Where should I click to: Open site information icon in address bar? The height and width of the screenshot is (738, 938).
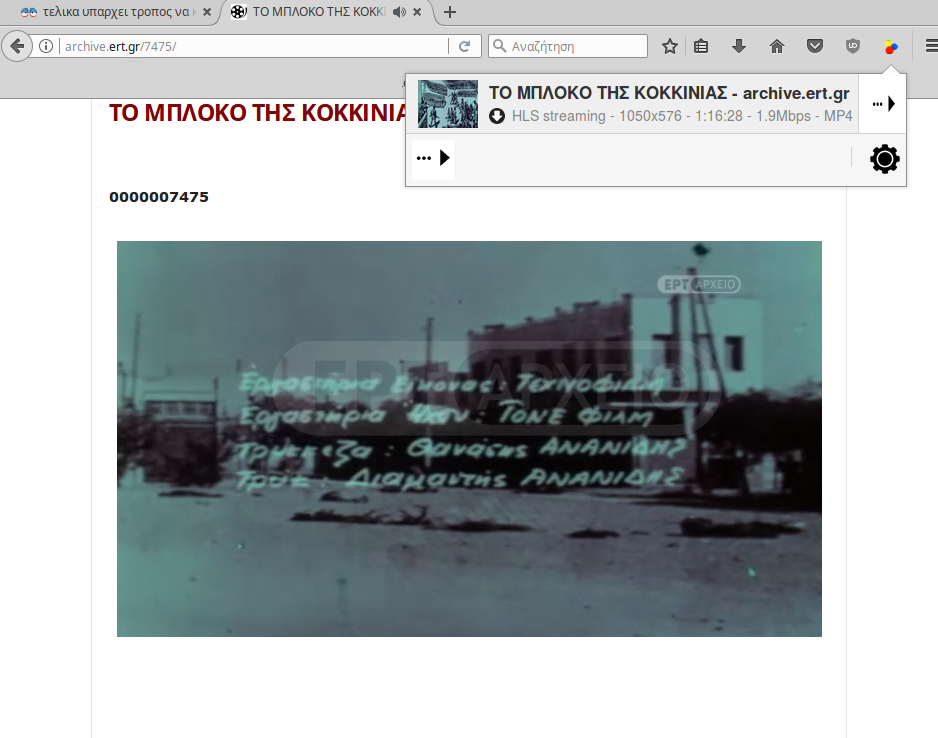tap(46, 46)
